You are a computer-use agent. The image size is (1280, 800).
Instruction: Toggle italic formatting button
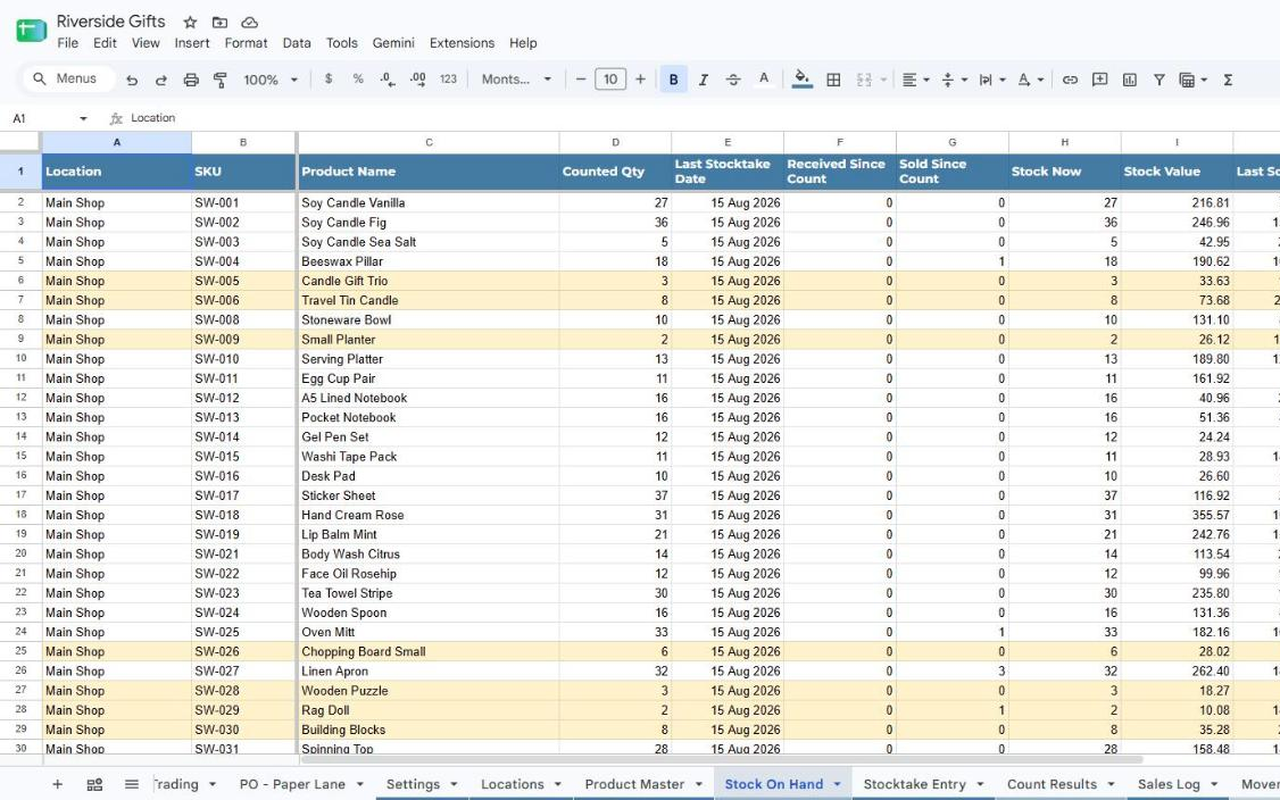[x=703, y=80]
